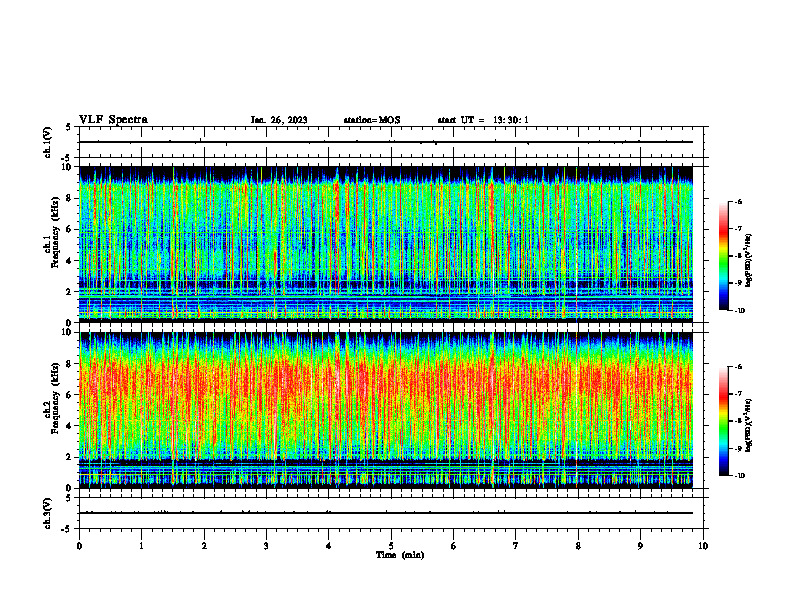Click the ch.1(V) waveform trace
The image size is (792, 612).
pyautogui.click(x=386, y=142)
